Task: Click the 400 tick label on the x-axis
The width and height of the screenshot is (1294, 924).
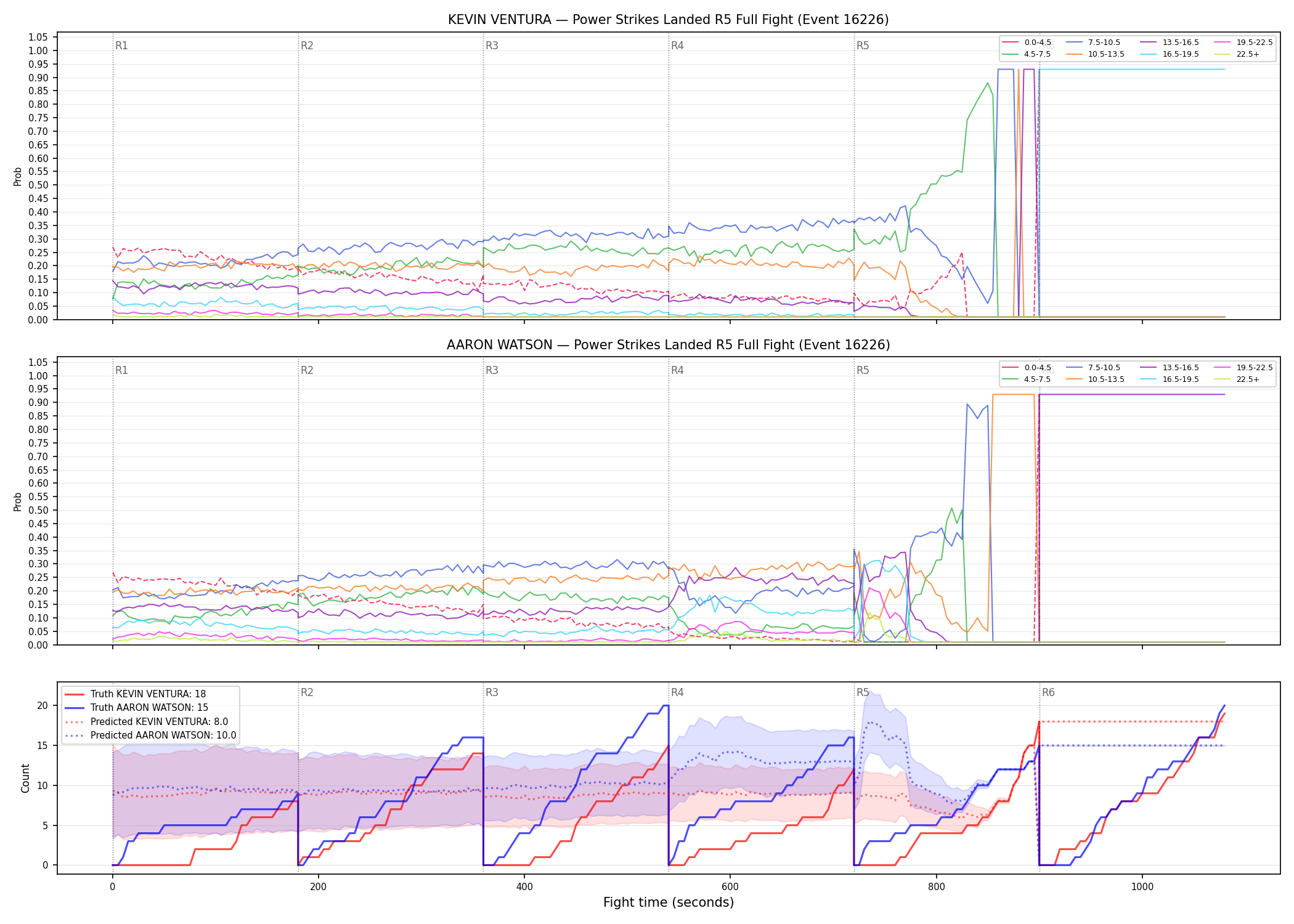Action: [x=524, y=887]
